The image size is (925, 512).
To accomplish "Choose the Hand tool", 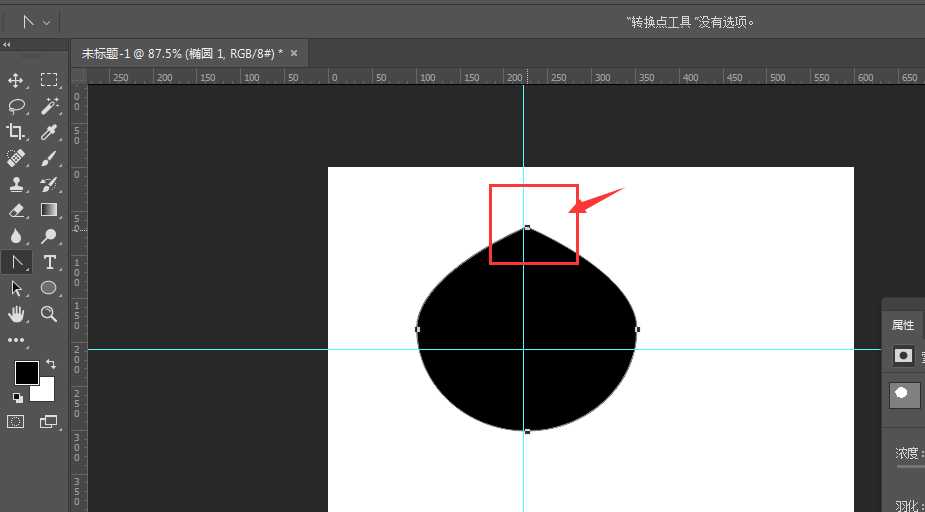I will pos(16,314).
